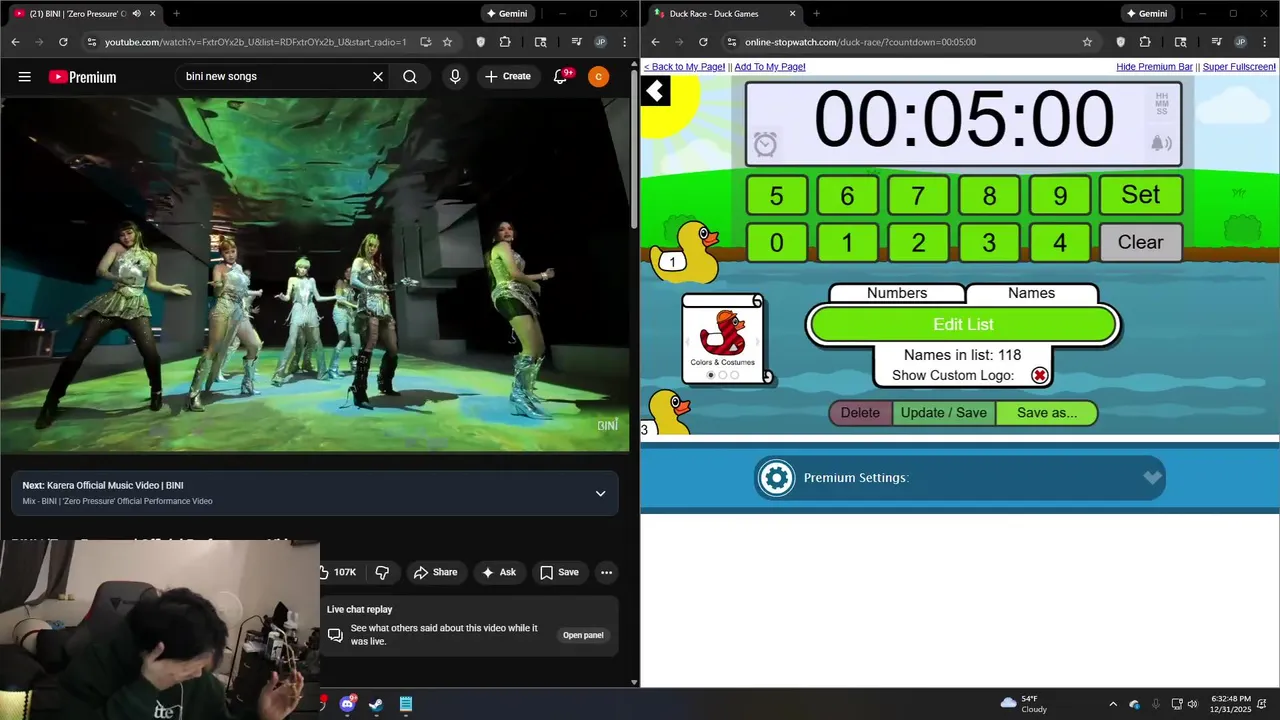
Task: Click the green Edit List button
Action: click(963, 324)
